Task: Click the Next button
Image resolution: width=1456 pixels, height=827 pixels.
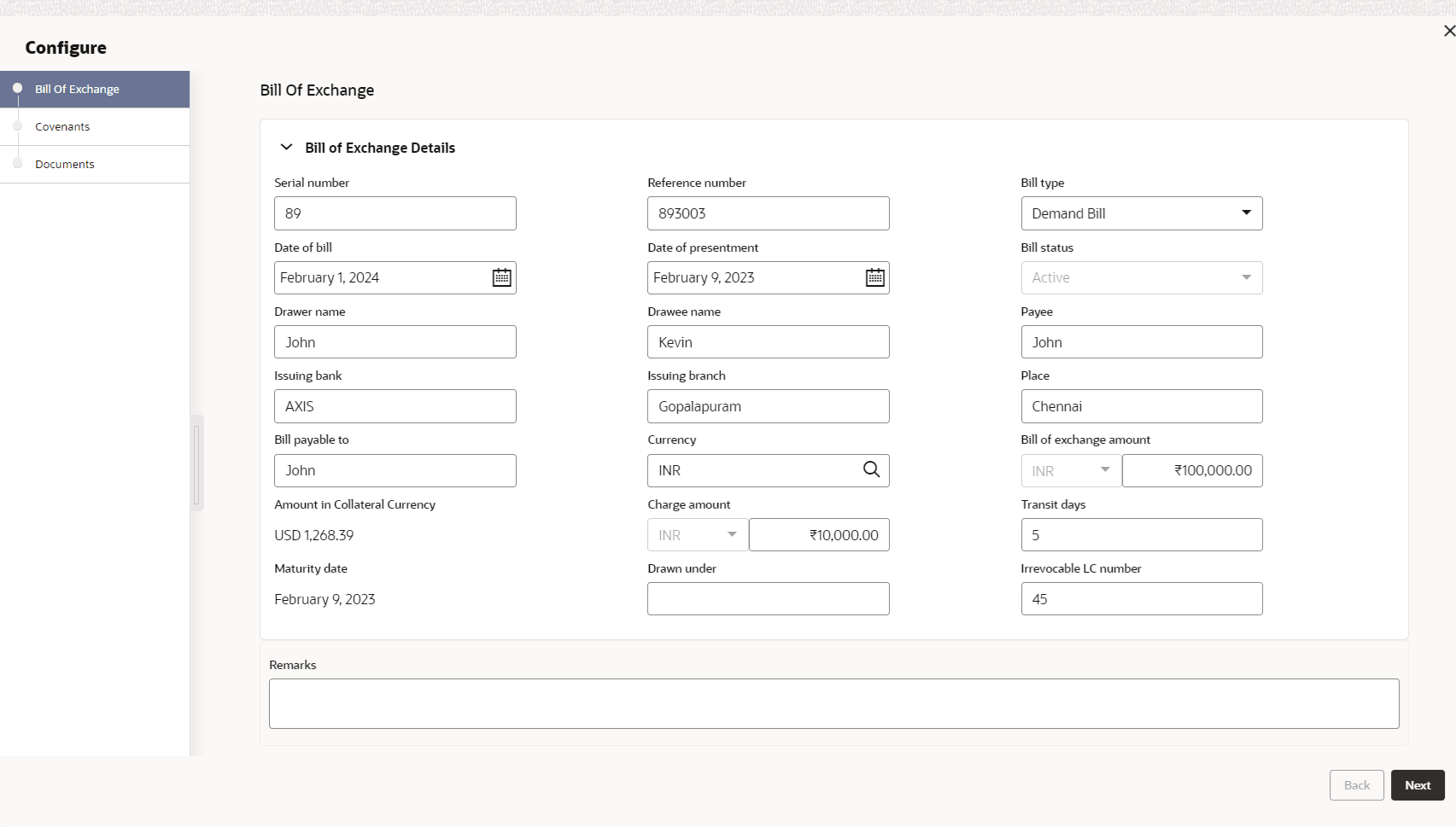Action: (1418, 785)
